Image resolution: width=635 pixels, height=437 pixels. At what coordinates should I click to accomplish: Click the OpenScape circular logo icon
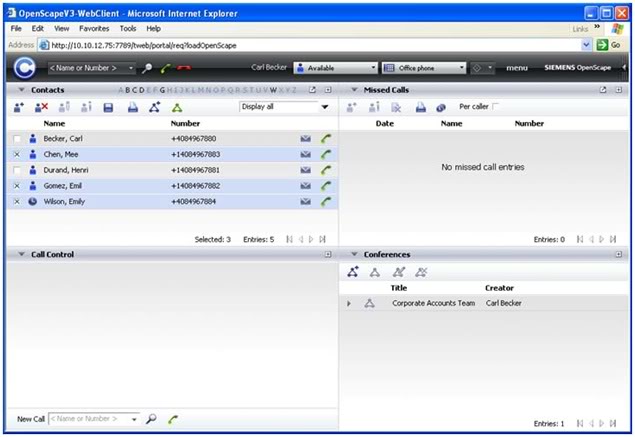tap(24, 67)
